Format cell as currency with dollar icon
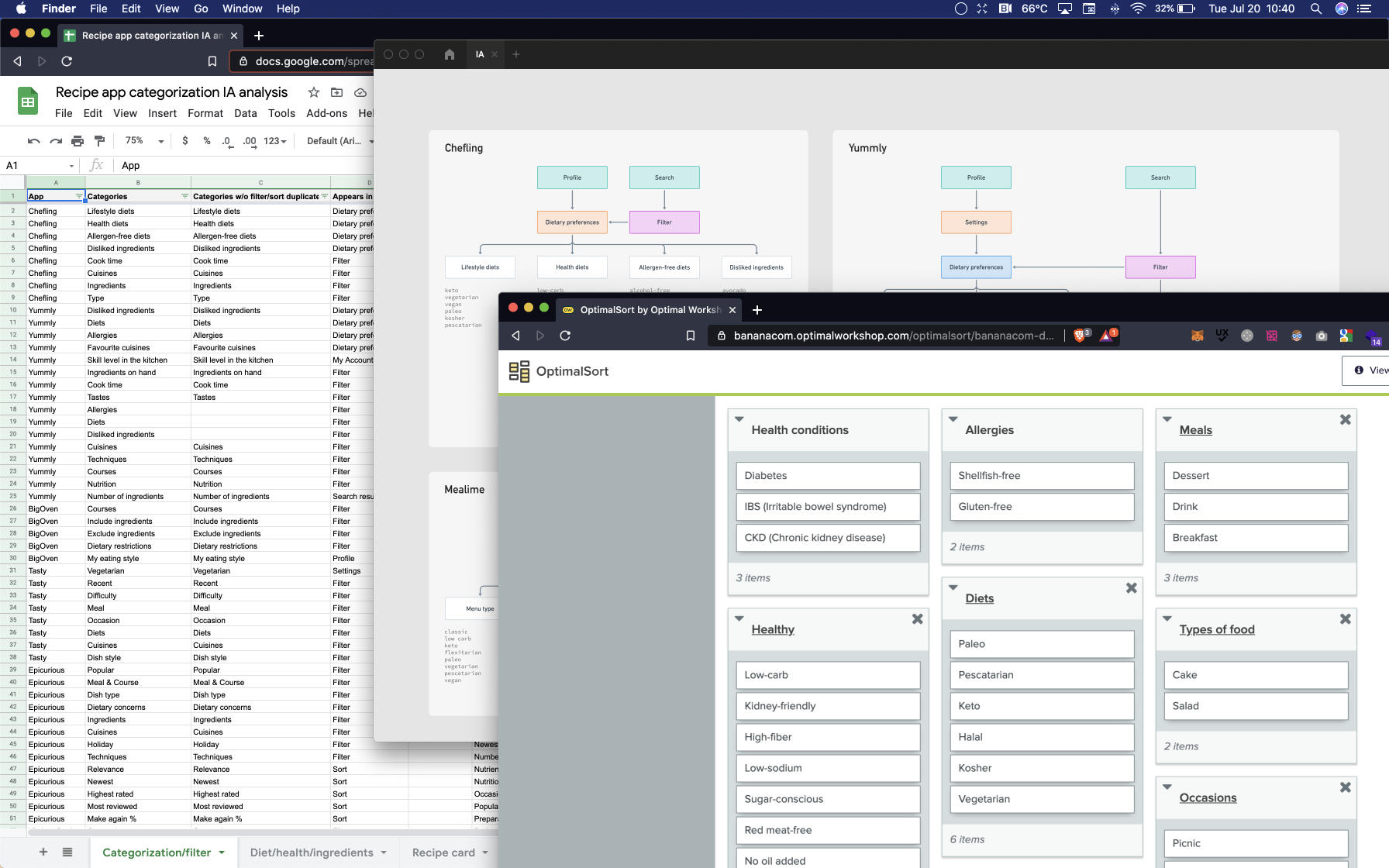This screenshot has width=1389, height=868. [x=184, y=141]
